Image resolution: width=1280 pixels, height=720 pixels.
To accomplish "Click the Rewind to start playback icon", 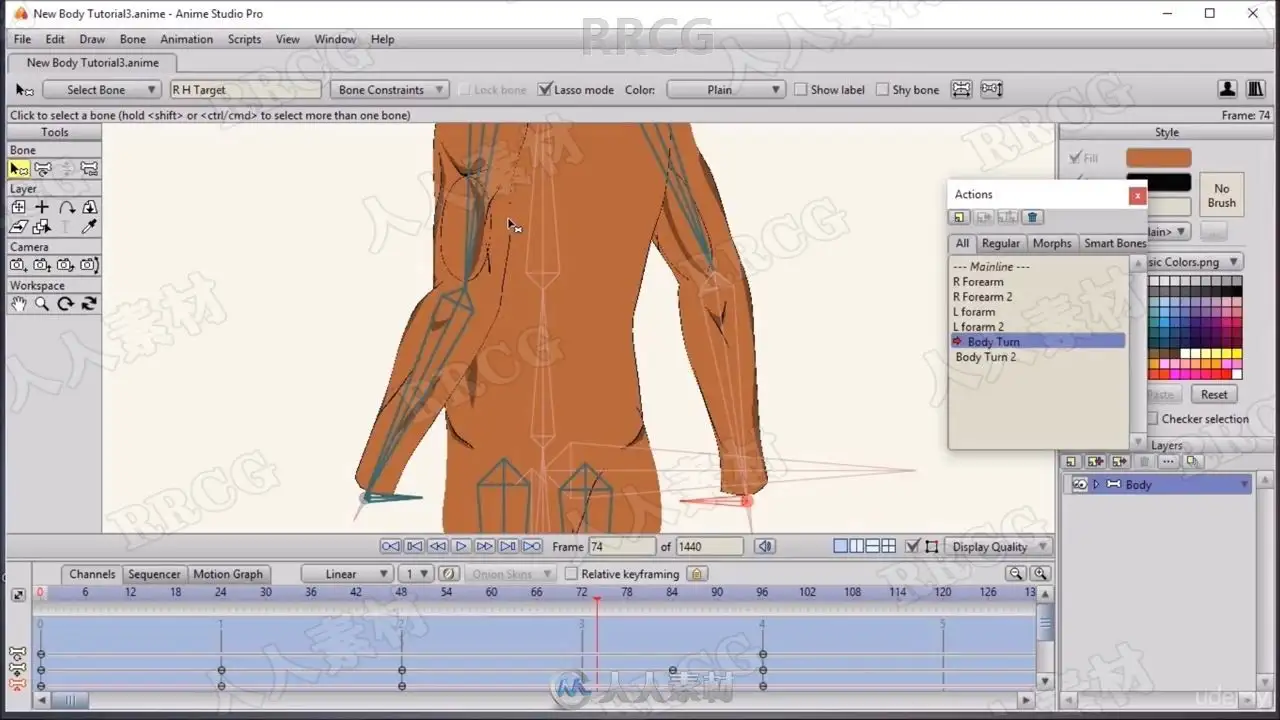I will coord(390,546).
